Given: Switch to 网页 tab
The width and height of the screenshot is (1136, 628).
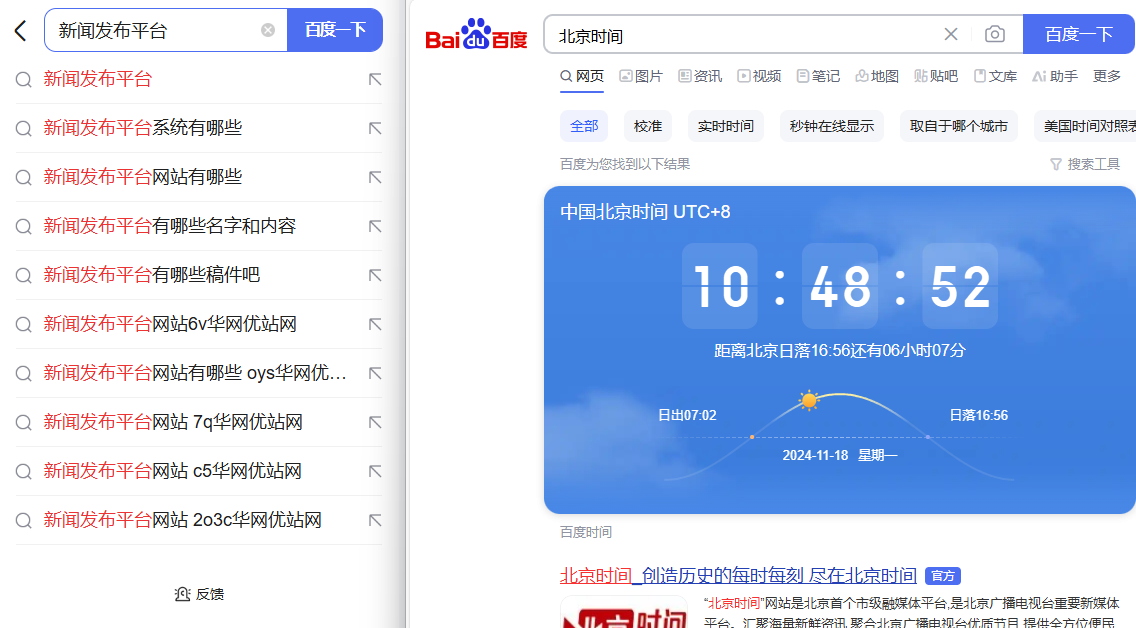Looking at the screenshot, I should pos(582,76).
